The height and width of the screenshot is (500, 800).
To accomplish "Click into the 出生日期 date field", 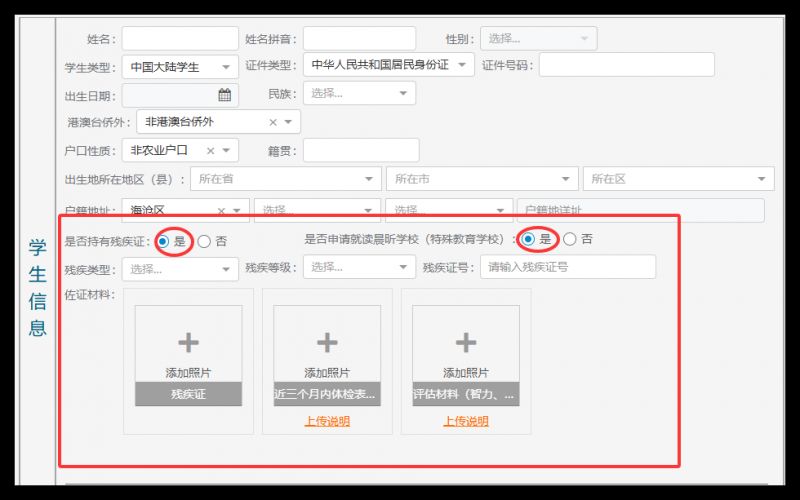I will point(180,95).
